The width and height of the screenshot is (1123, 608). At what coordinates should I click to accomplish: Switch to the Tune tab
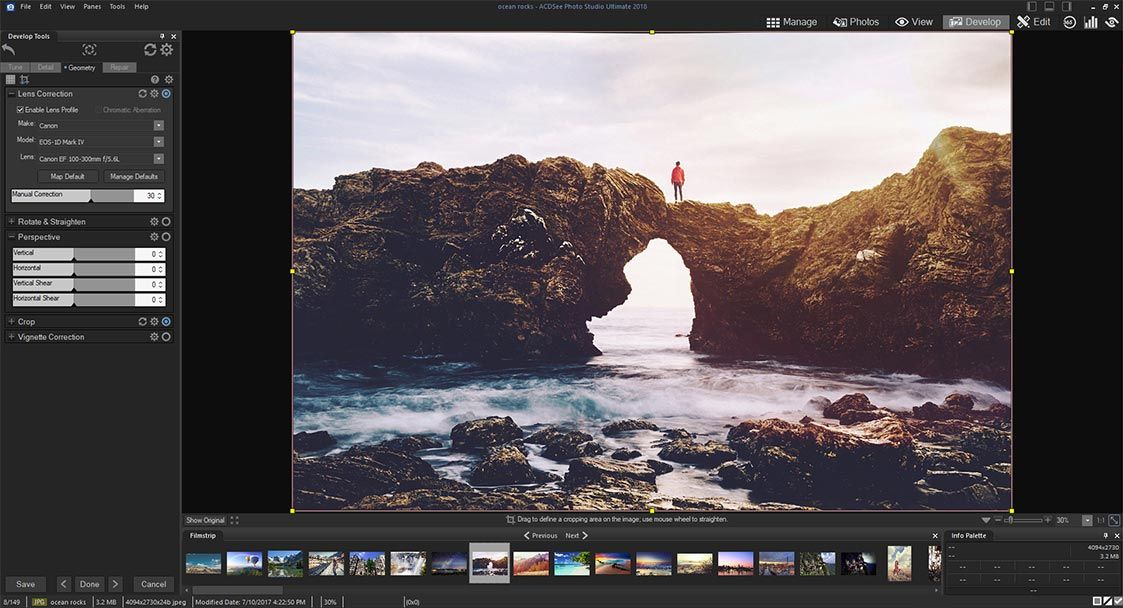[15, 66]
